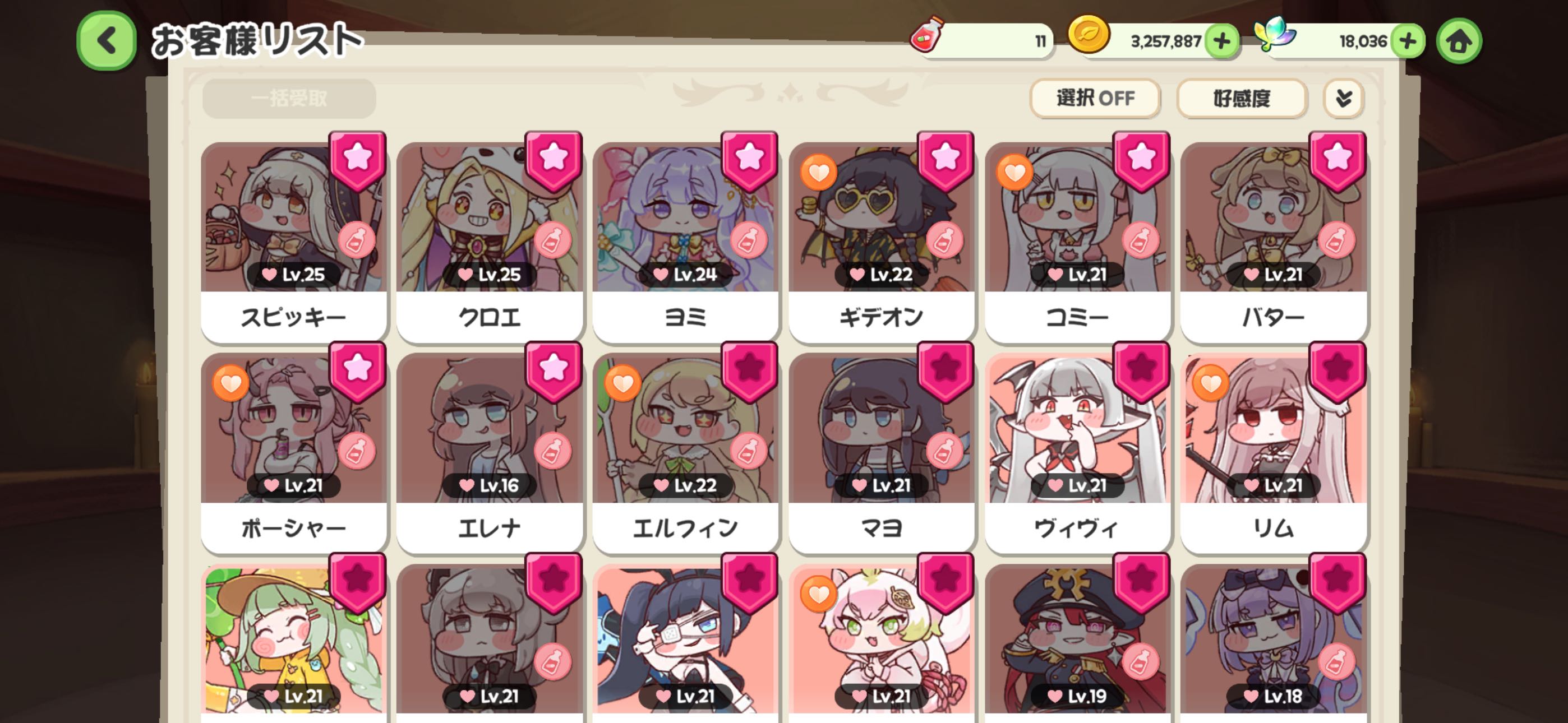Select the ポーシャー customer card
Viewport: 1568px width, 723px height.
tap(294, 453)
